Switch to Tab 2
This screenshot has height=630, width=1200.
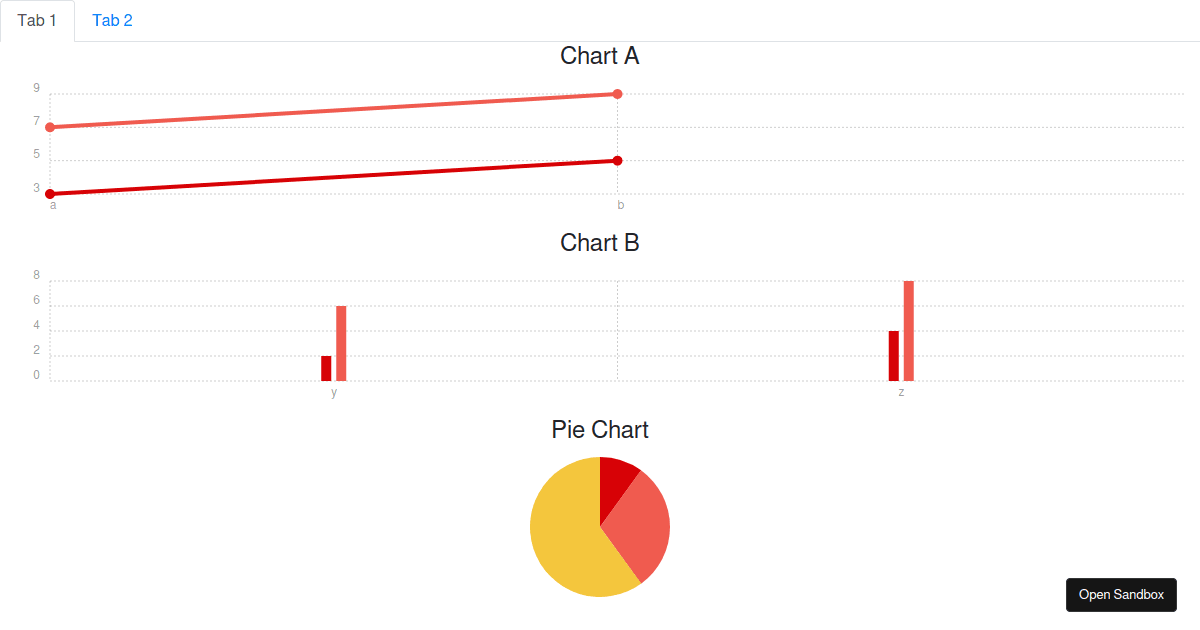112,20
